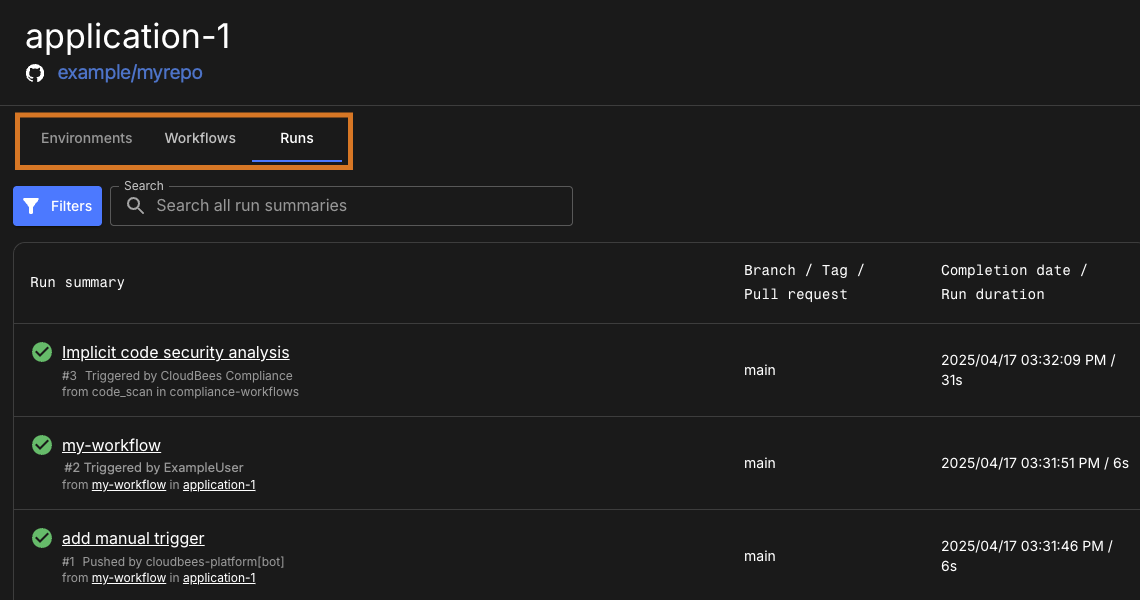
Task: Focus the Search all run summaries field
Action: coord(341,206)
